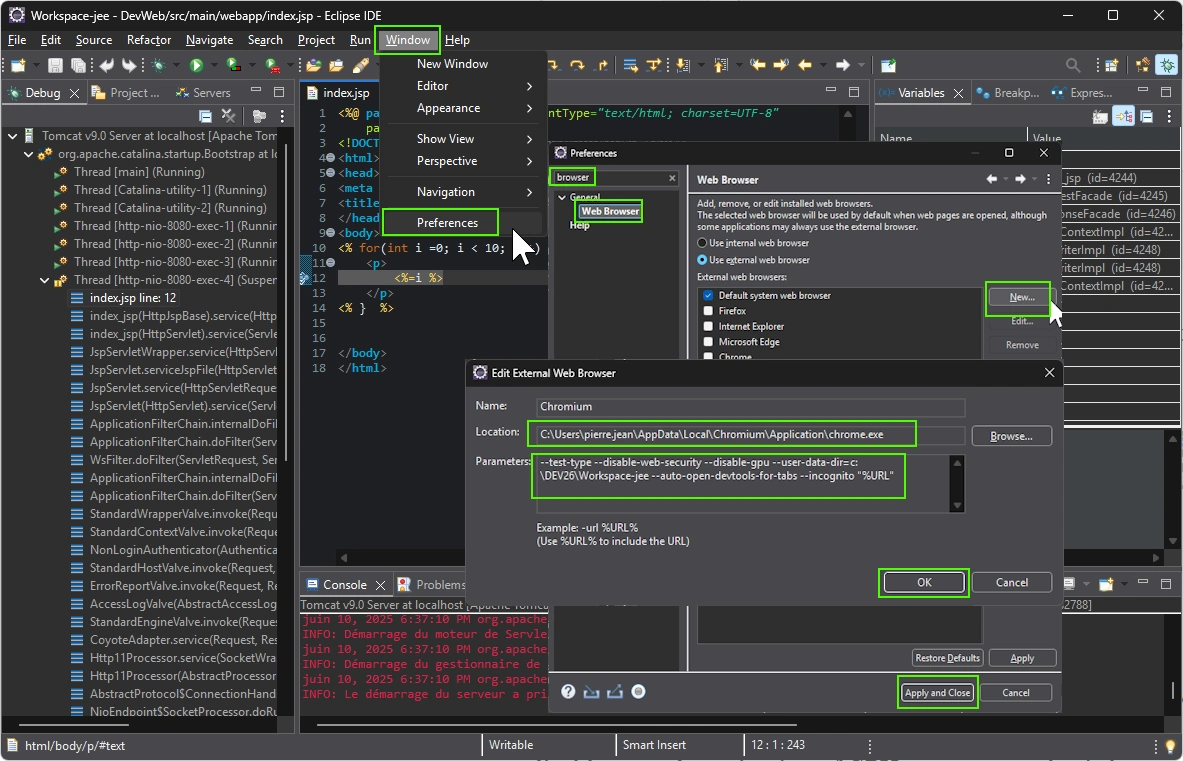Click the New... browser button
1183x761 pixels.
(x=1022, y=297)
